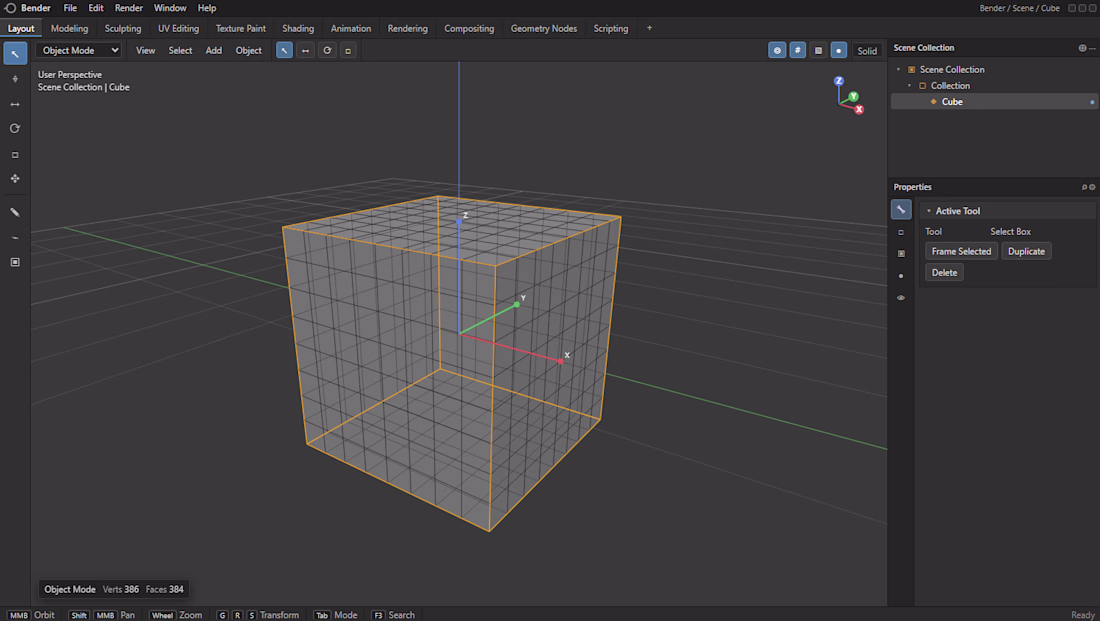
Task: Collapse the Scene Collection tree arrow
Action: pyautogui.click(x=898, y=69)
